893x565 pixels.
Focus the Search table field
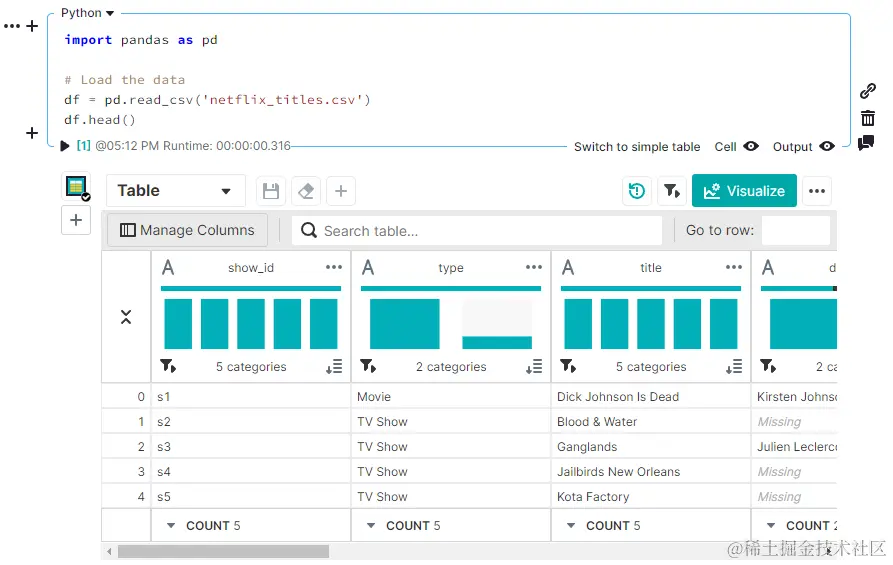click(477, 231)
